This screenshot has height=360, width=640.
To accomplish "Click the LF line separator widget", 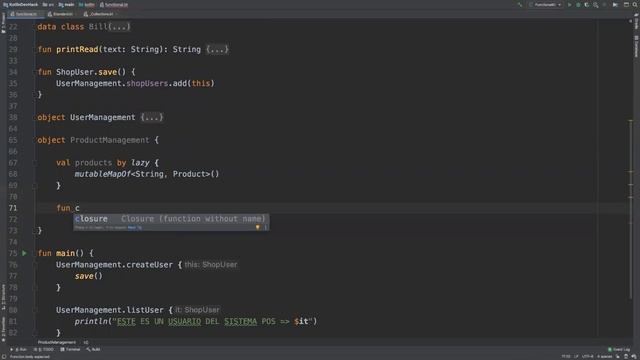I will 576,356.
